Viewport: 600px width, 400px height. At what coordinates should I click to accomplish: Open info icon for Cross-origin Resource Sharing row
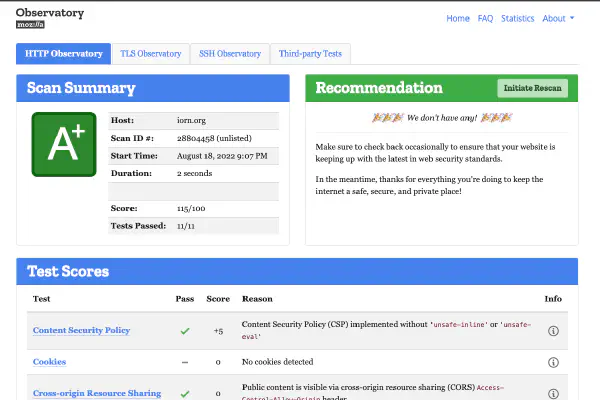pos(553,393)
